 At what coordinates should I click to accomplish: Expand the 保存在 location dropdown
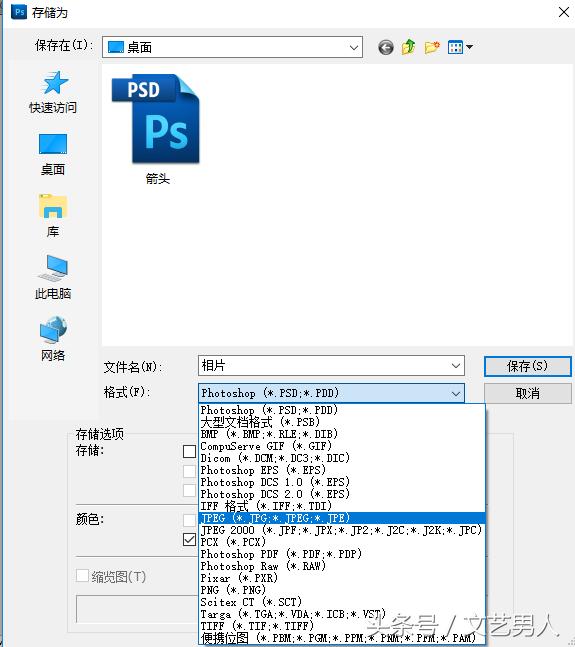pos(353,47)
